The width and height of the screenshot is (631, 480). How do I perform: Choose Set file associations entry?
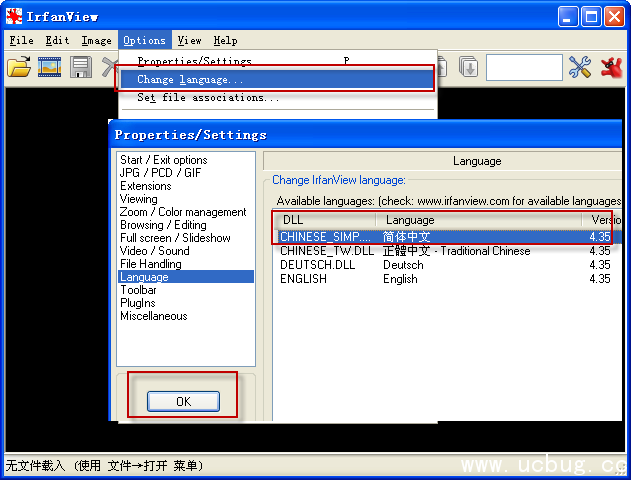pyautogui.click(x=277, y=97)
